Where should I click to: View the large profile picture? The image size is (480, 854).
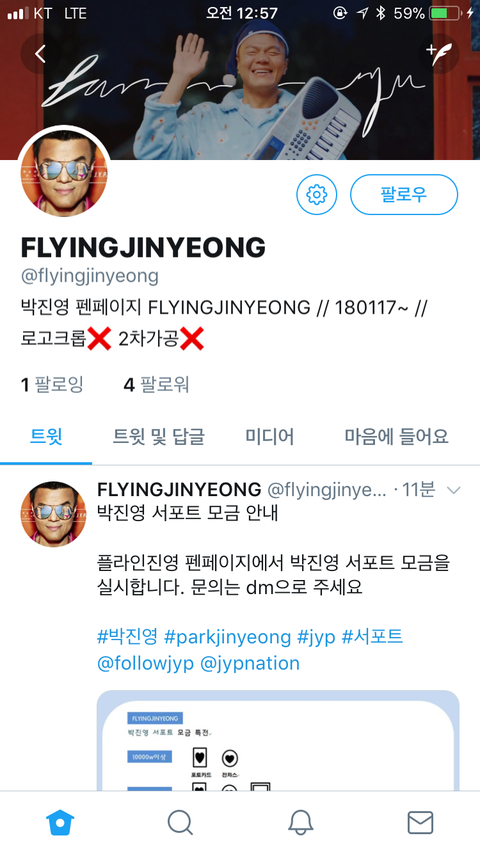click(x=64, y=173)
